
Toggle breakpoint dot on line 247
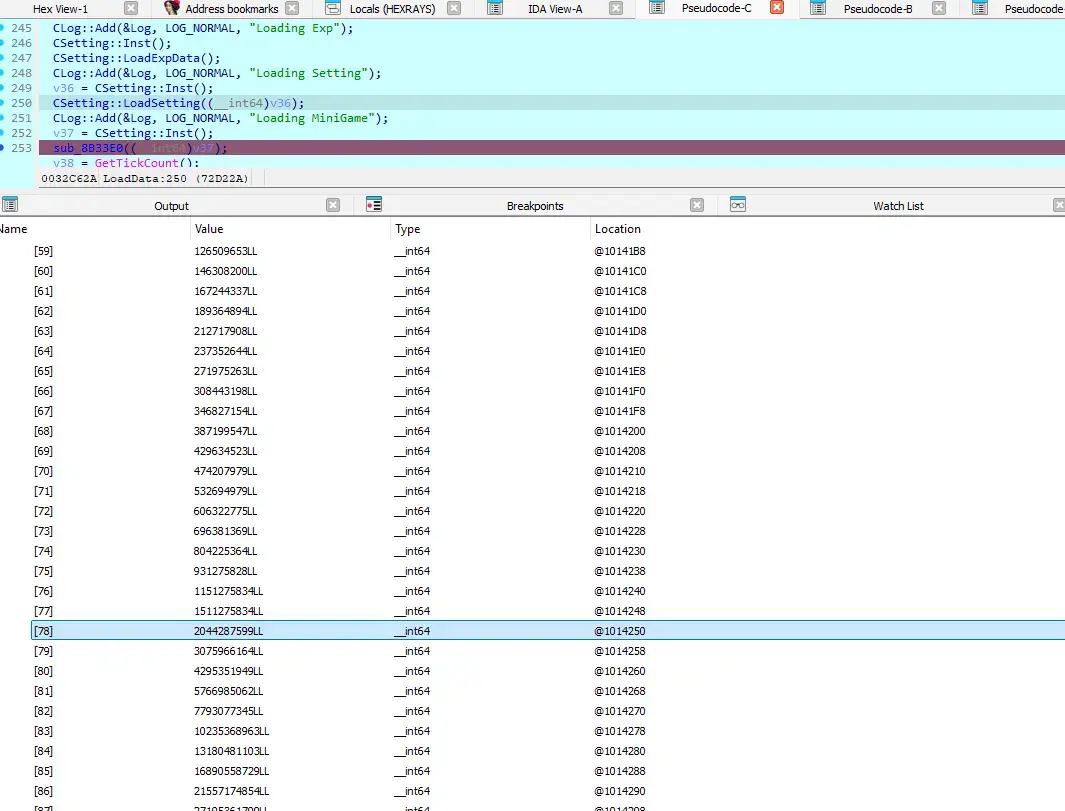pyautogui.click(x=2, y=58)
